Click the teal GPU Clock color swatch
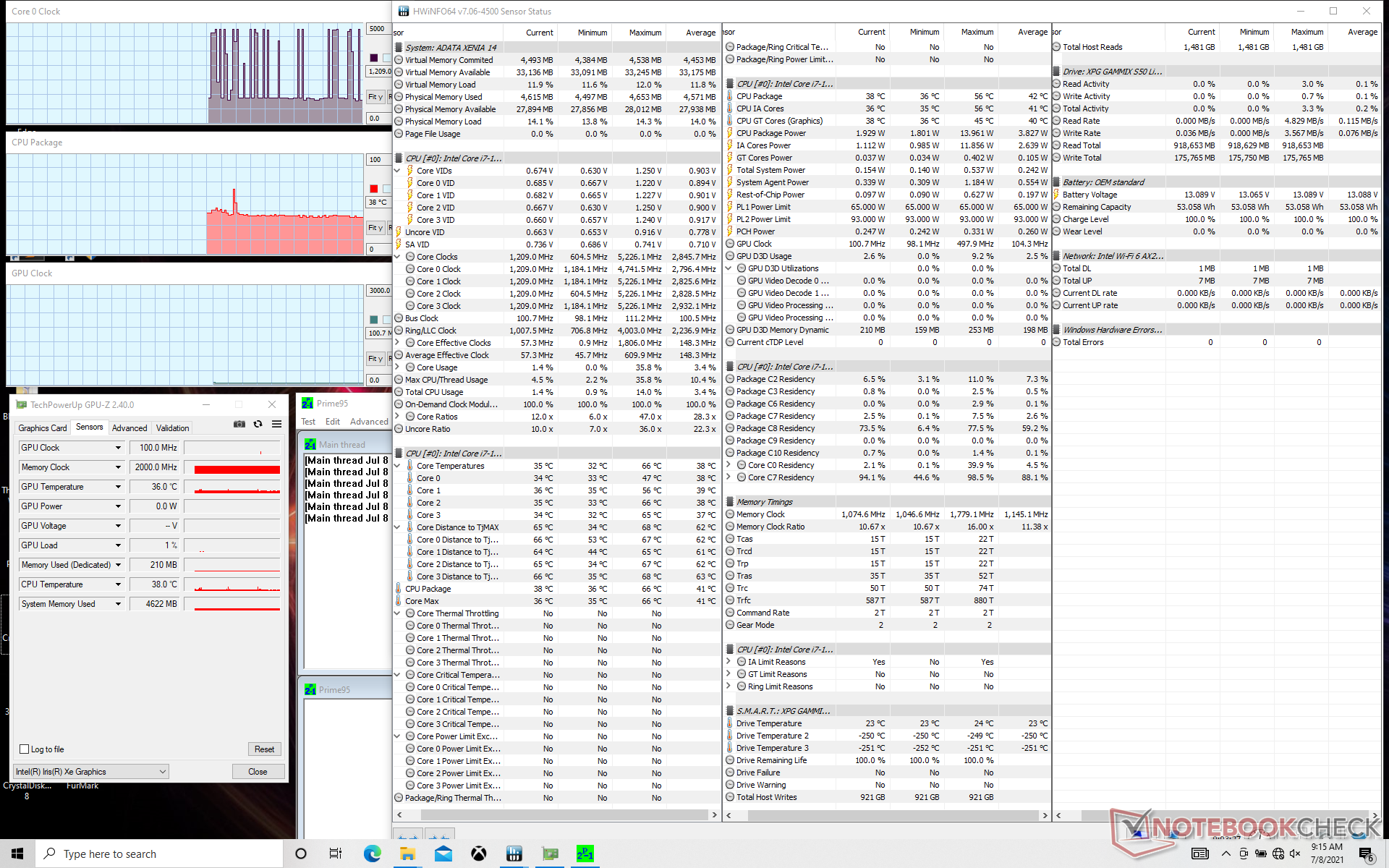 [374, 320]
